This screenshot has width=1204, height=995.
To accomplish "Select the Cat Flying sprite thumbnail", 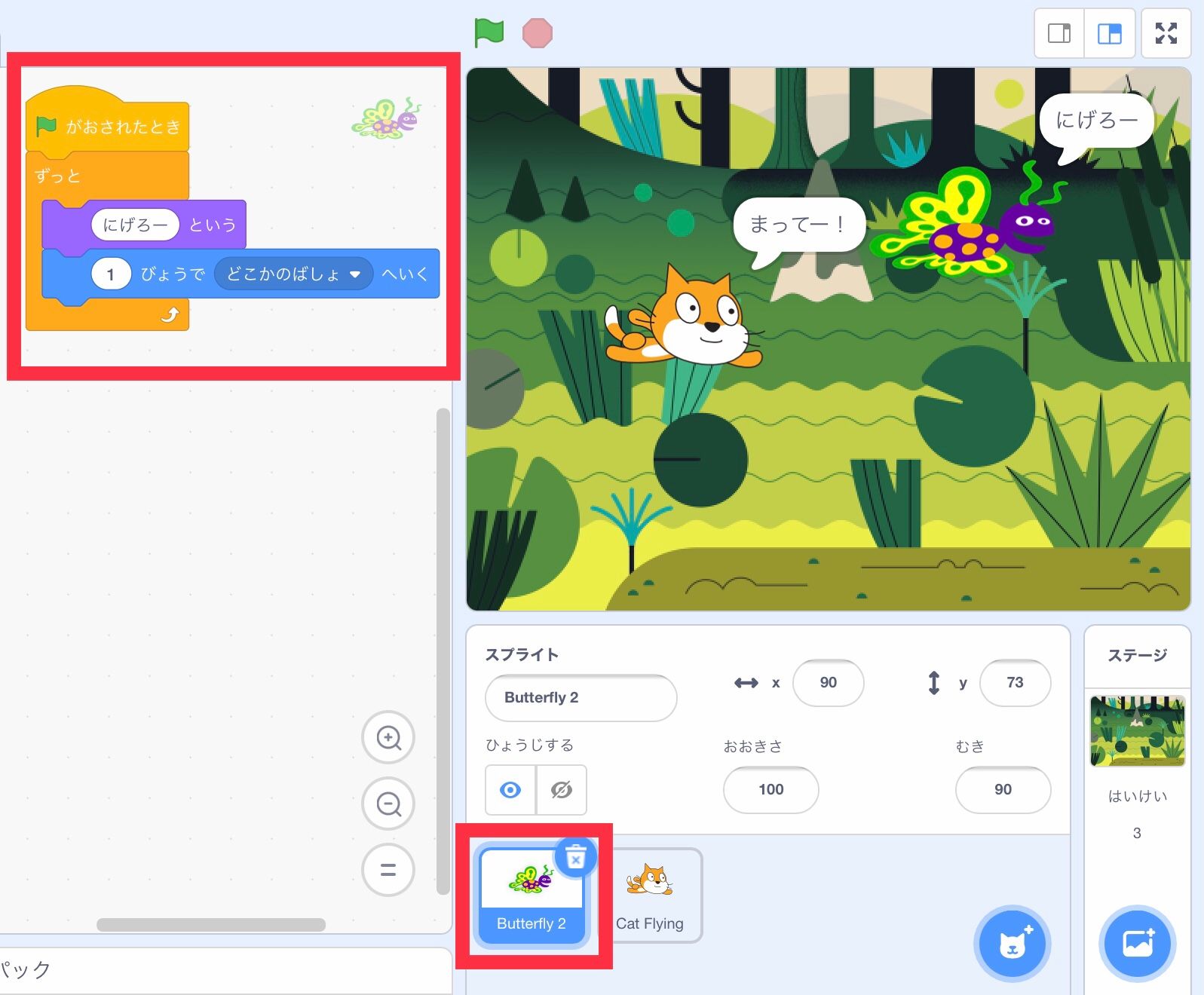I will point(650,895).
